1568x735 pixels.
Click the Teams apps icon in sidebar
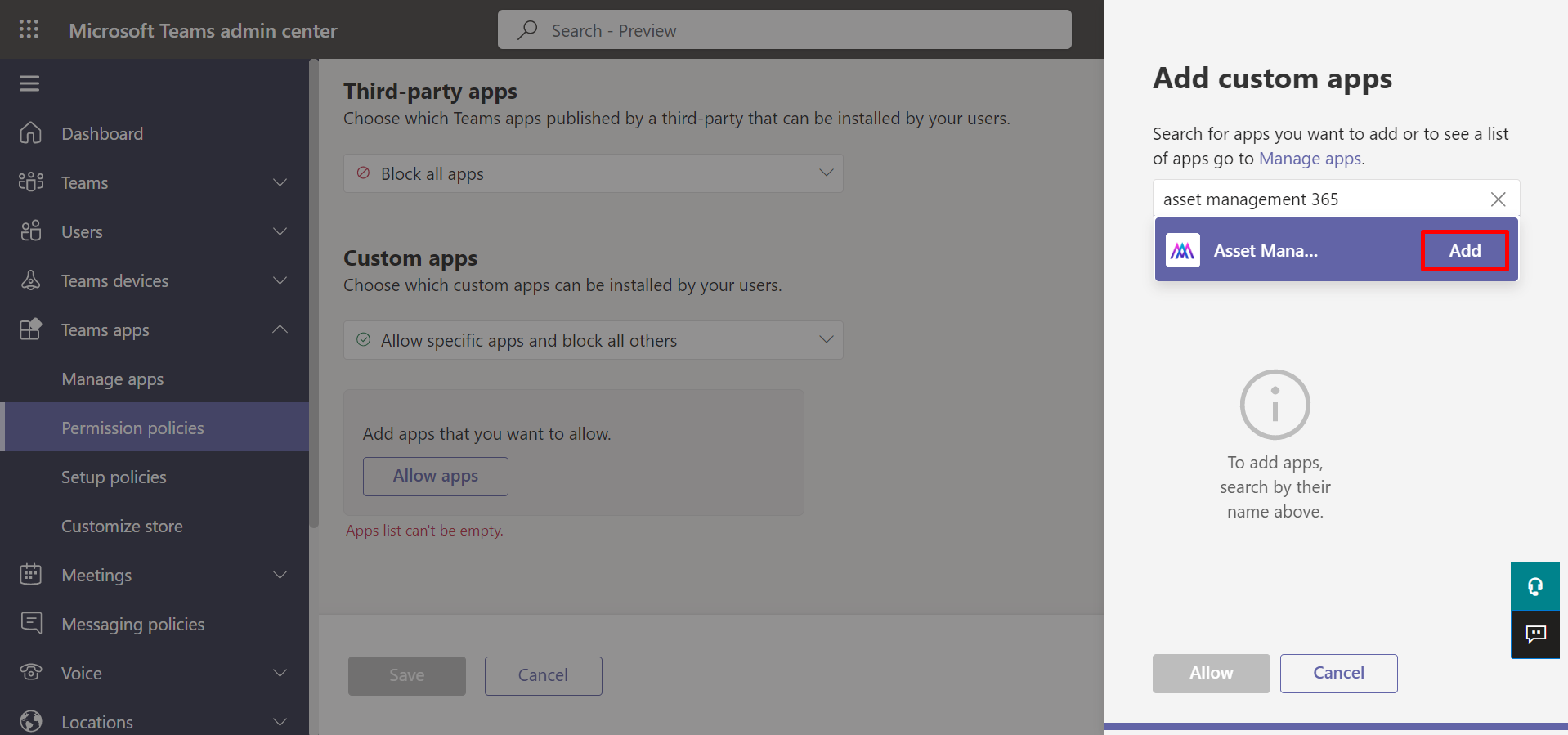click(x=30, y=329)
